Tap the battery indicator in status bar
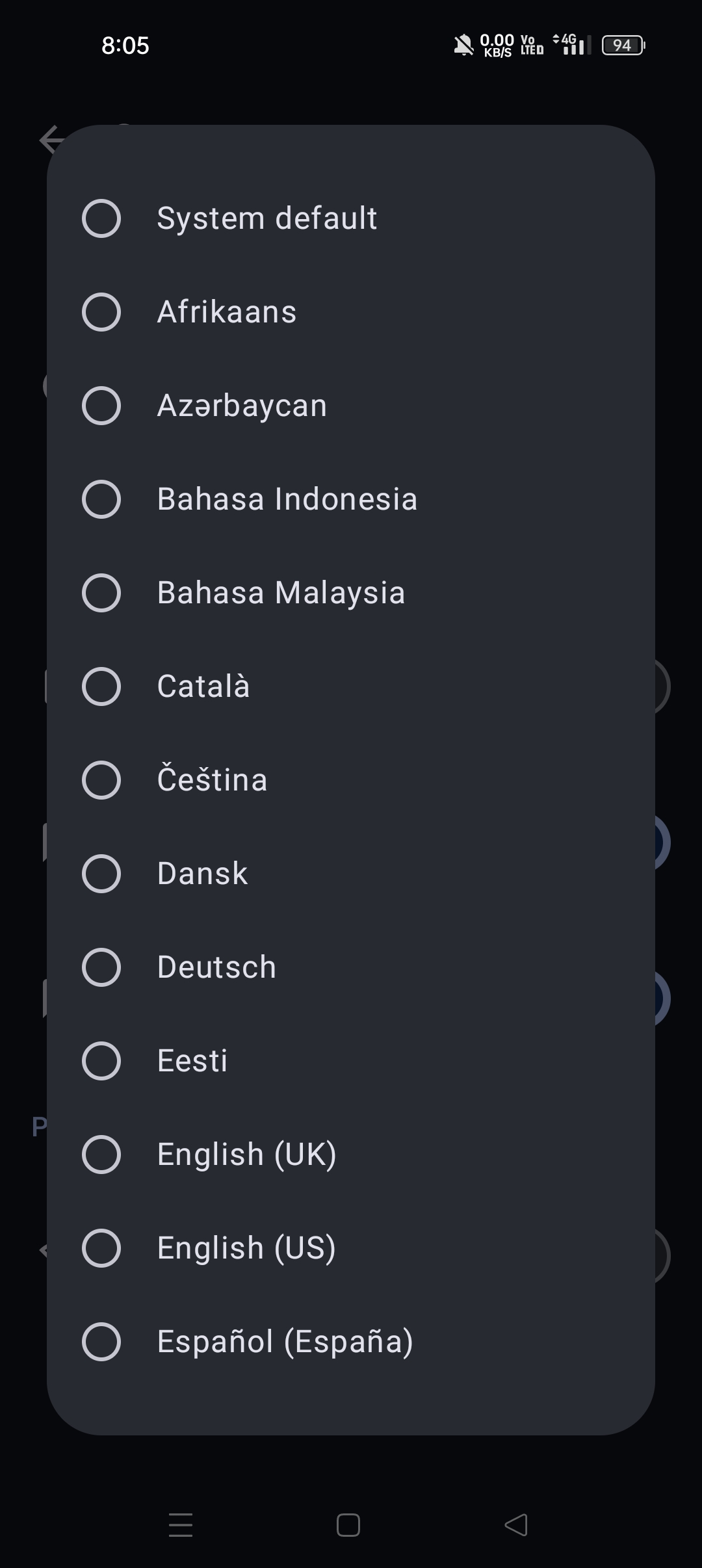 tap(623, 46)
